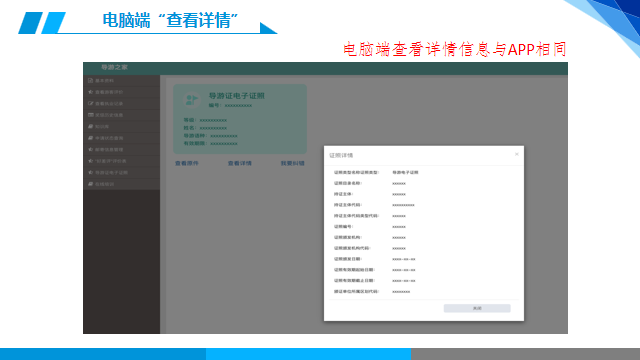Click the book icon beside 知识库

[x=91, y=127]
